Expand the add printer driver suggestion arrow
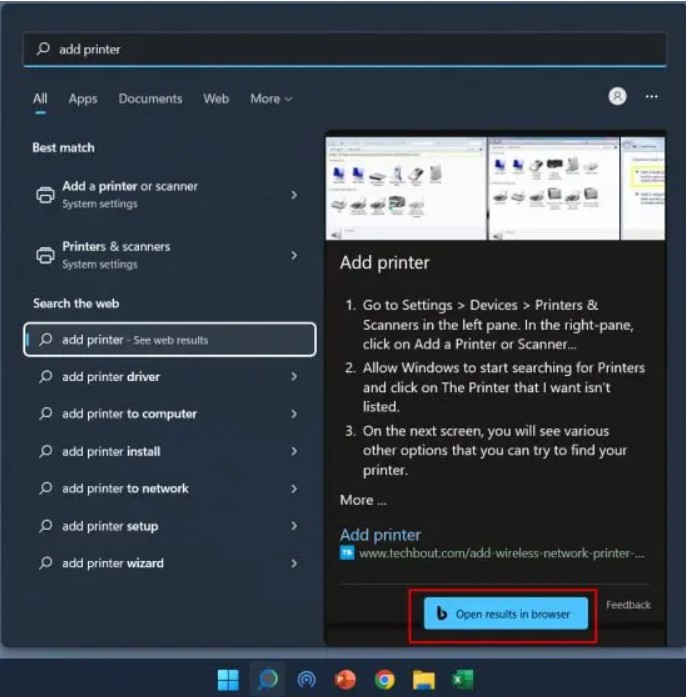The width and height of the screenshot is (687, 697). pyautogui.click(x=294, y=377)
